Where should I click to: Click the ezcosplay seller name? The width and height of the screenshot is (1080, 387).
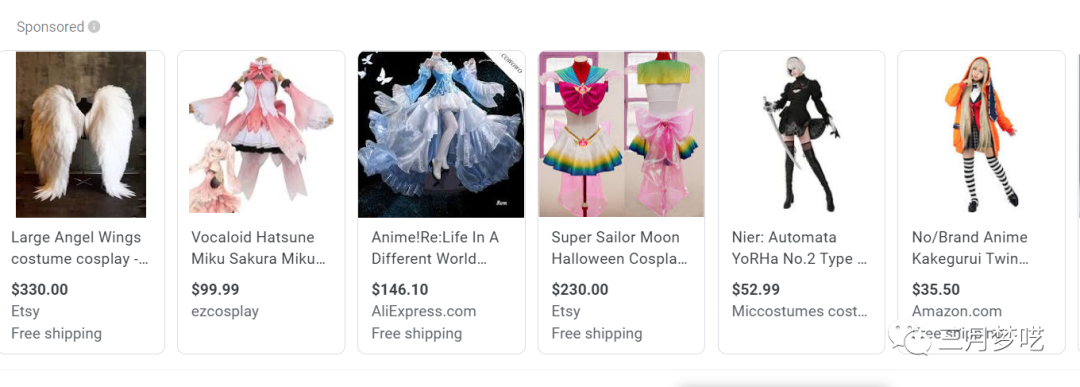point(225,311)
